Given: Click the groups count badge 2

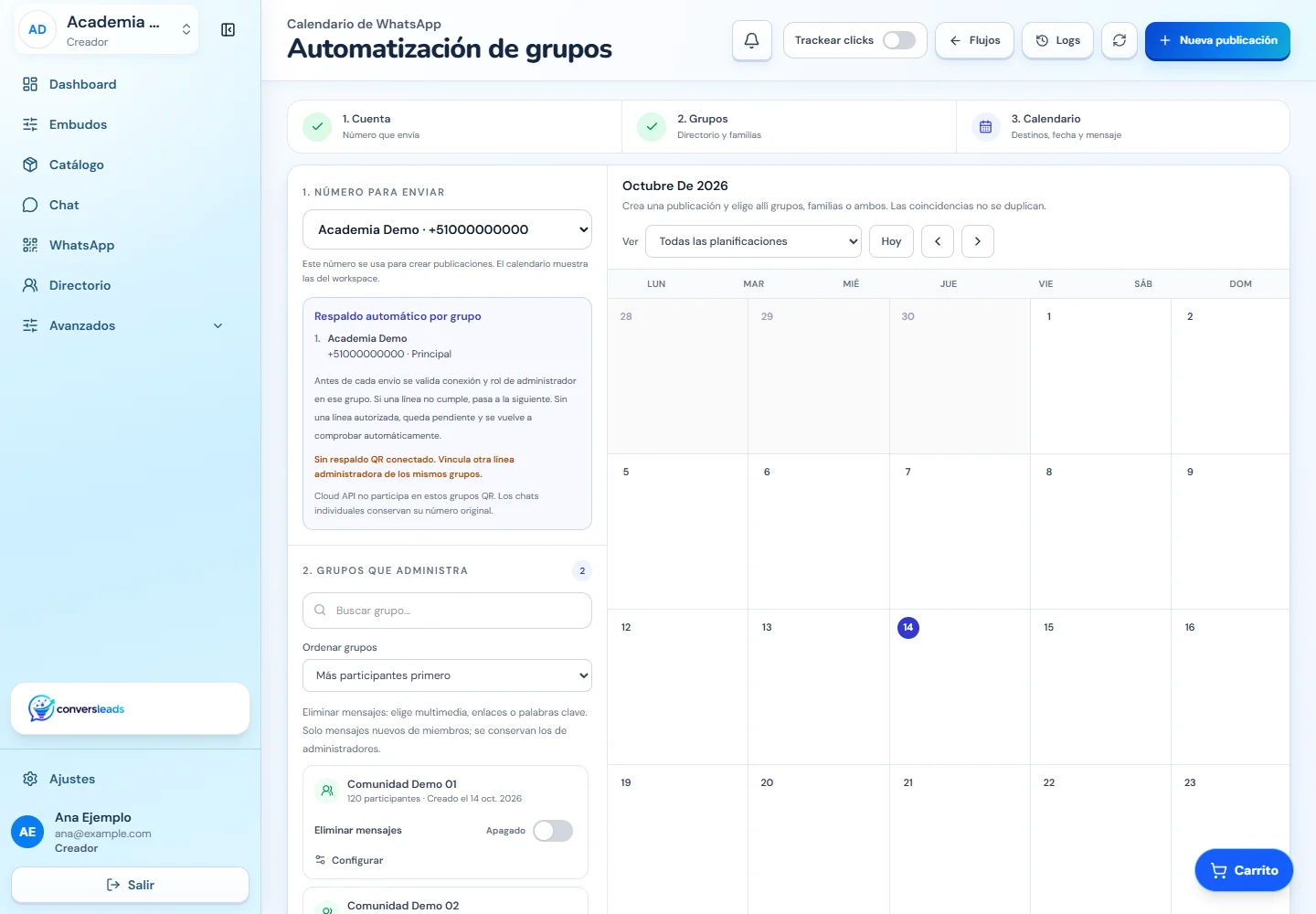Looking at the screenshot, I should click(x=582, y=571).
